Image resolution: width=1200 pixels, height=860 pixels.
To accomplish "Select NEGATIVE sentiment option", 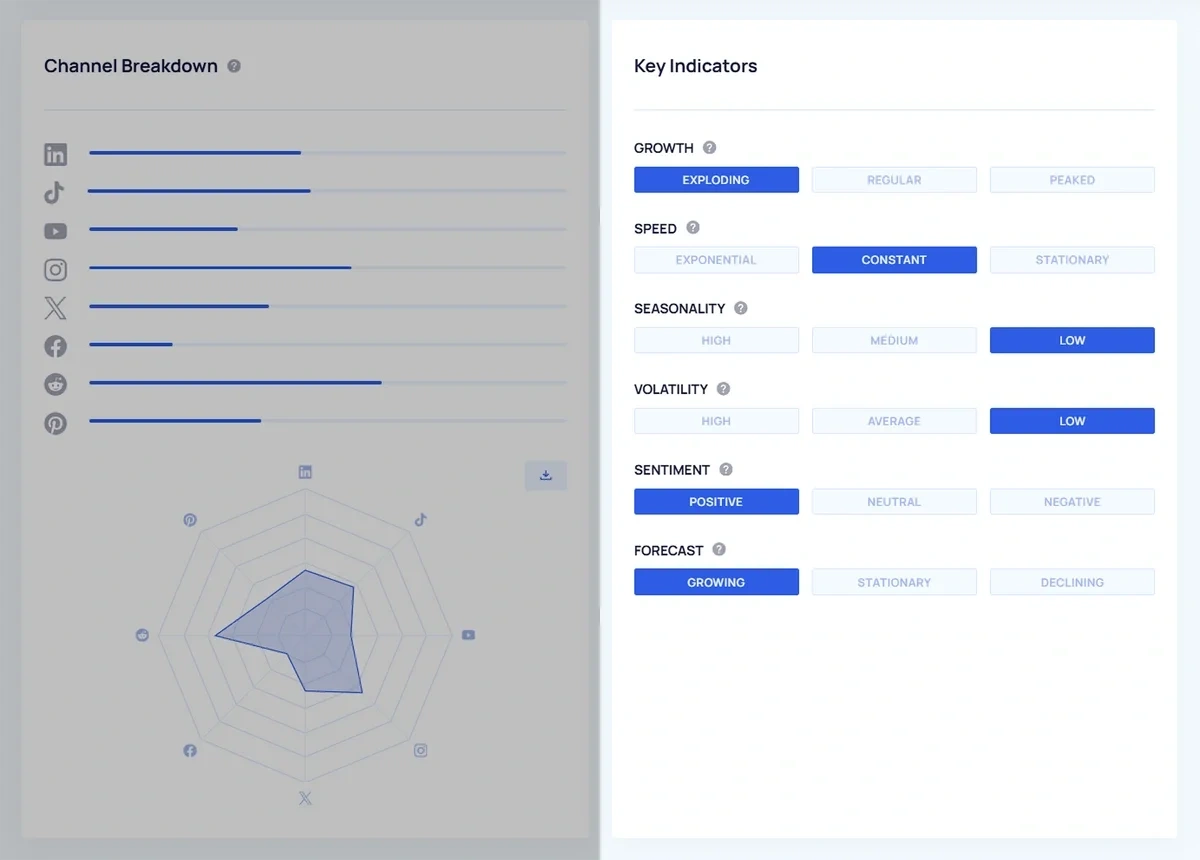I will tap(1072, 501).
